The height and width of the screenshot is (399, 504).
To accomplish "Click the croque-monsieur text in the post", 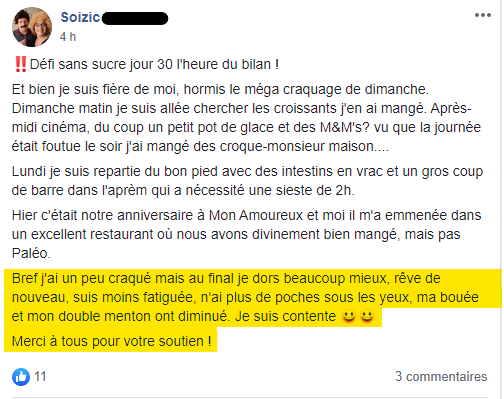I will 272,146.
